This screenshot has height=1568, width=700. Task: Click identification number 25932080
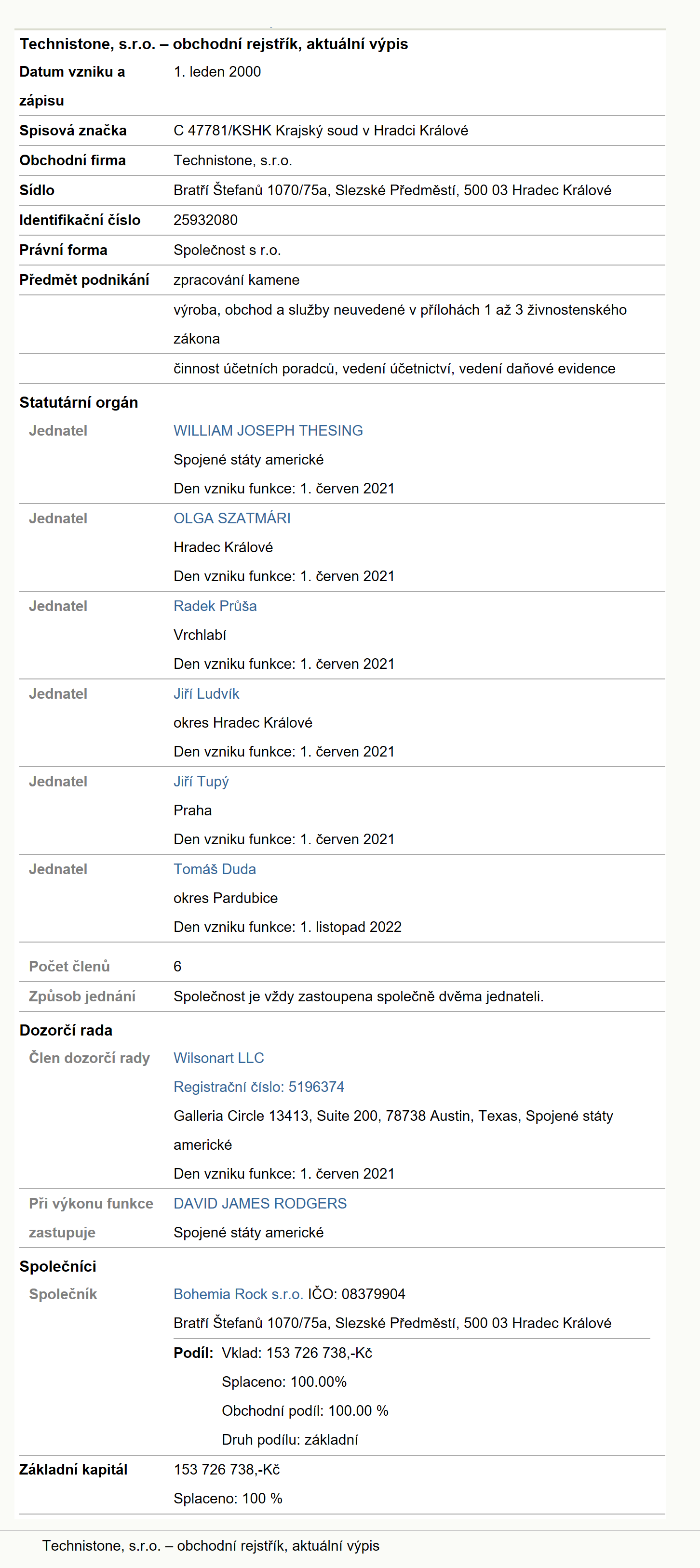point(206,220)
